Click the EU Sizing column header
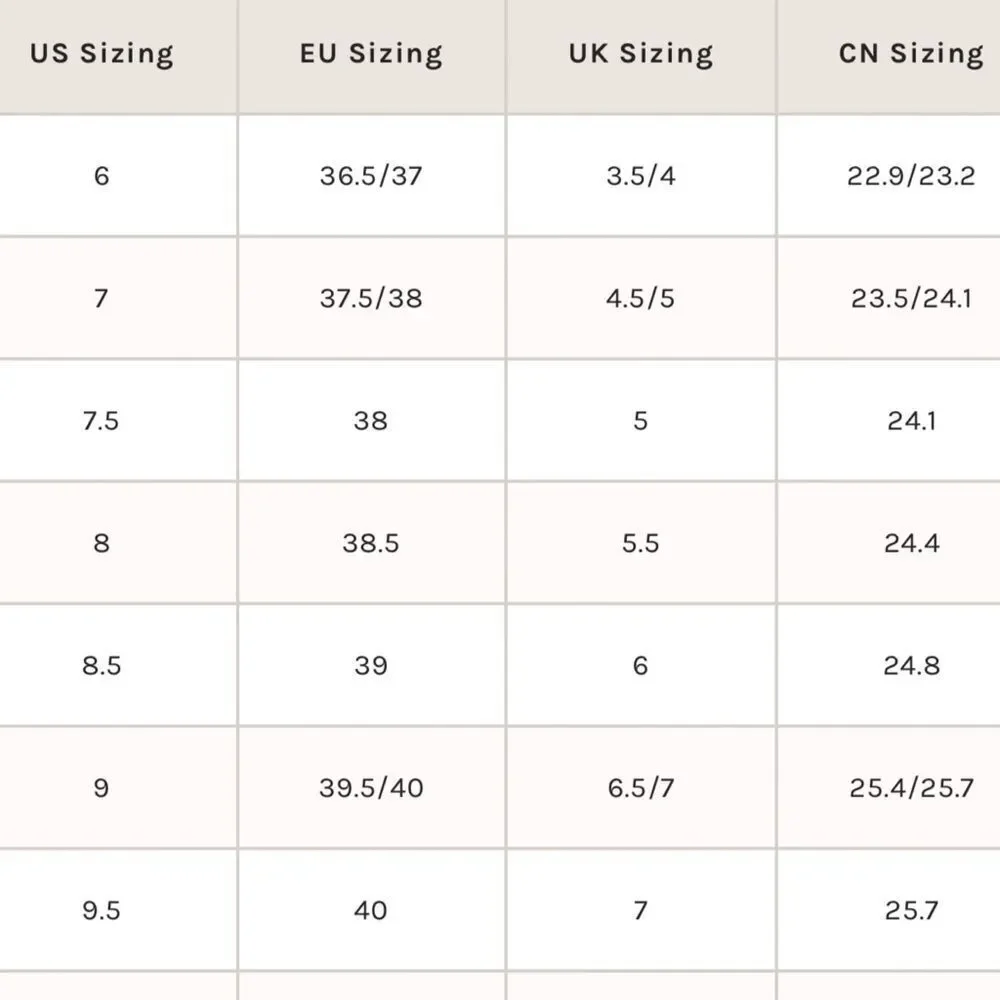1000x1000 pixels. [371, 54]
